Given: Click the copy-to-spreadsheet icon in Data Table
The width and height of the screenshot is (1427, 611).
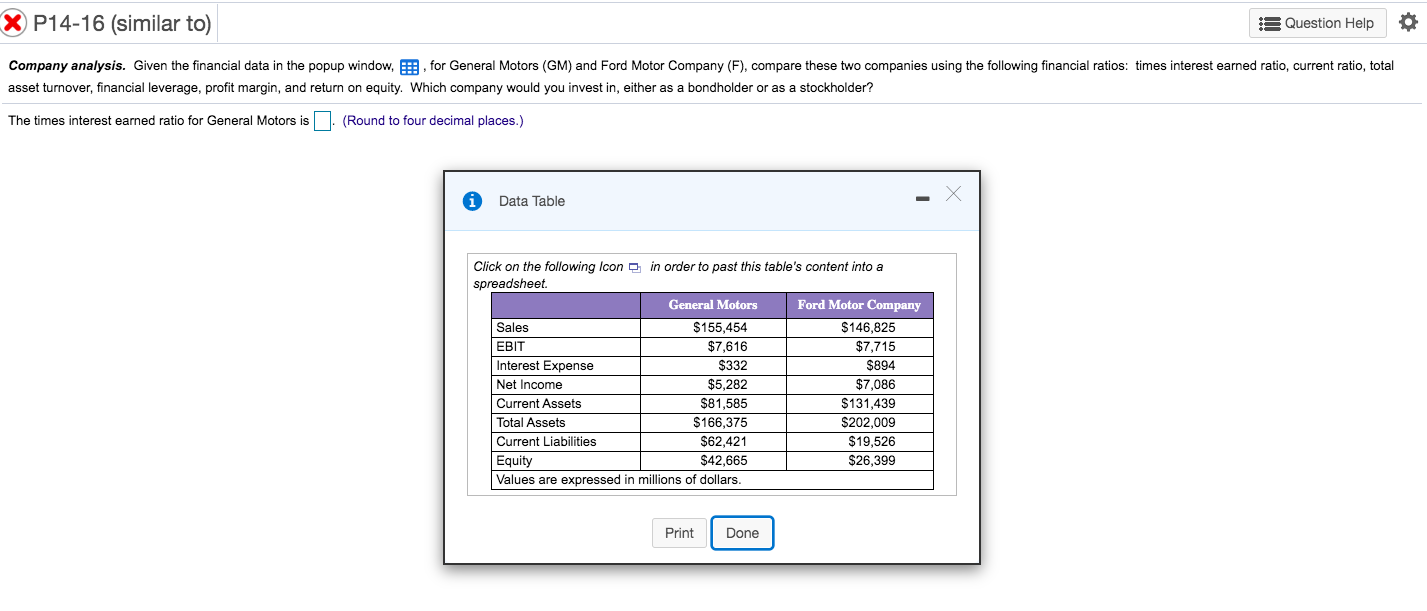Looking at the screenshot, I should click(x=636, y=267).
